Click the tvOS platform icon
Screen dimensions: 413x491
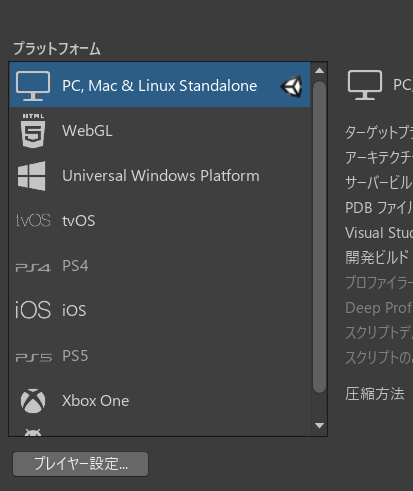[x=33, y=221]
